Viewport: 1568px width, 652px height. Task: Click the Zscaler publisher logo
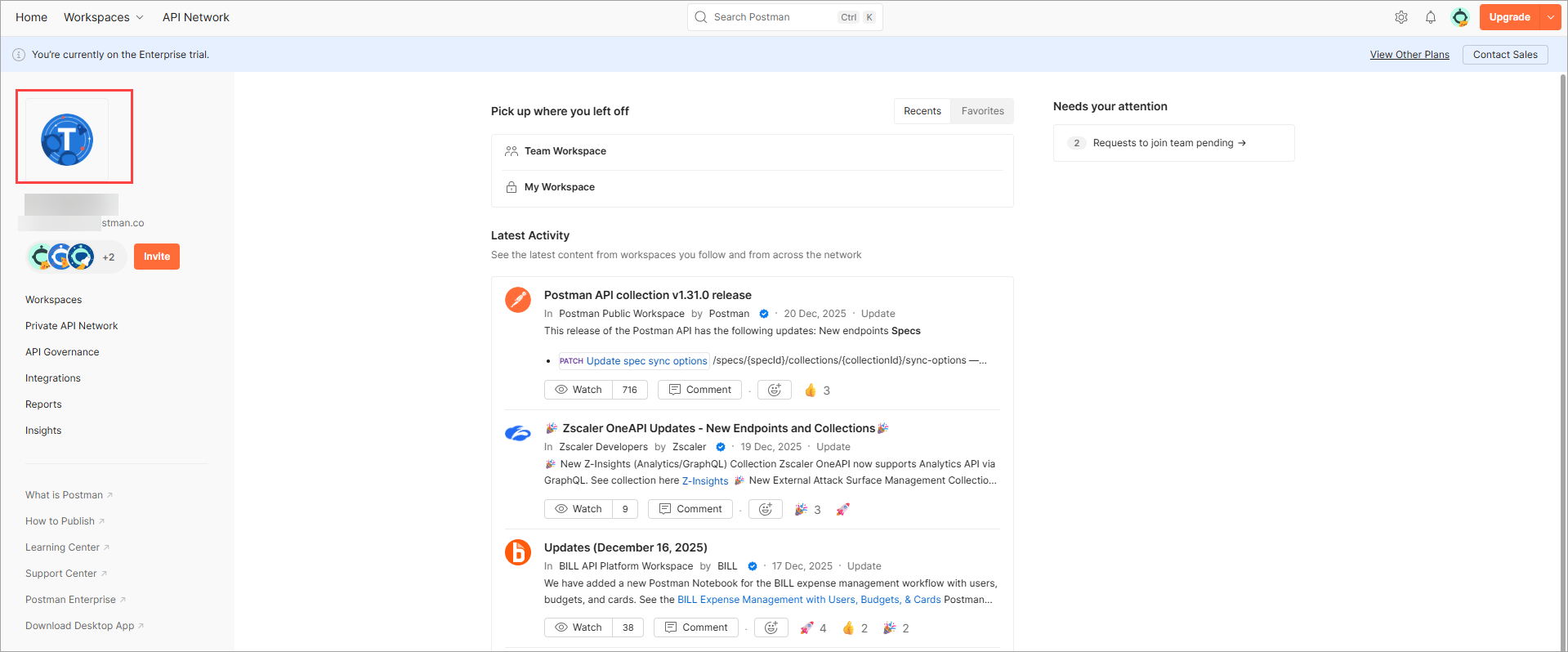517,433
